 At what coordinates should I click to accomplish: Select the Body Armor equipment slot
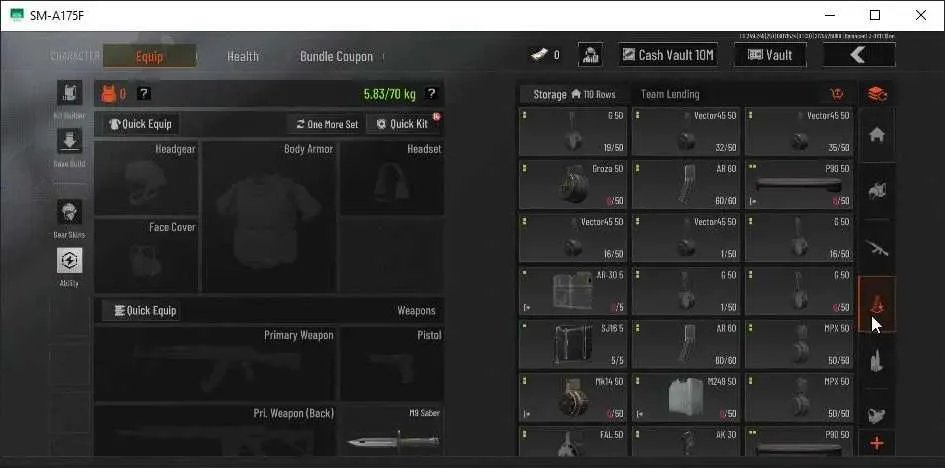point(269,217)
